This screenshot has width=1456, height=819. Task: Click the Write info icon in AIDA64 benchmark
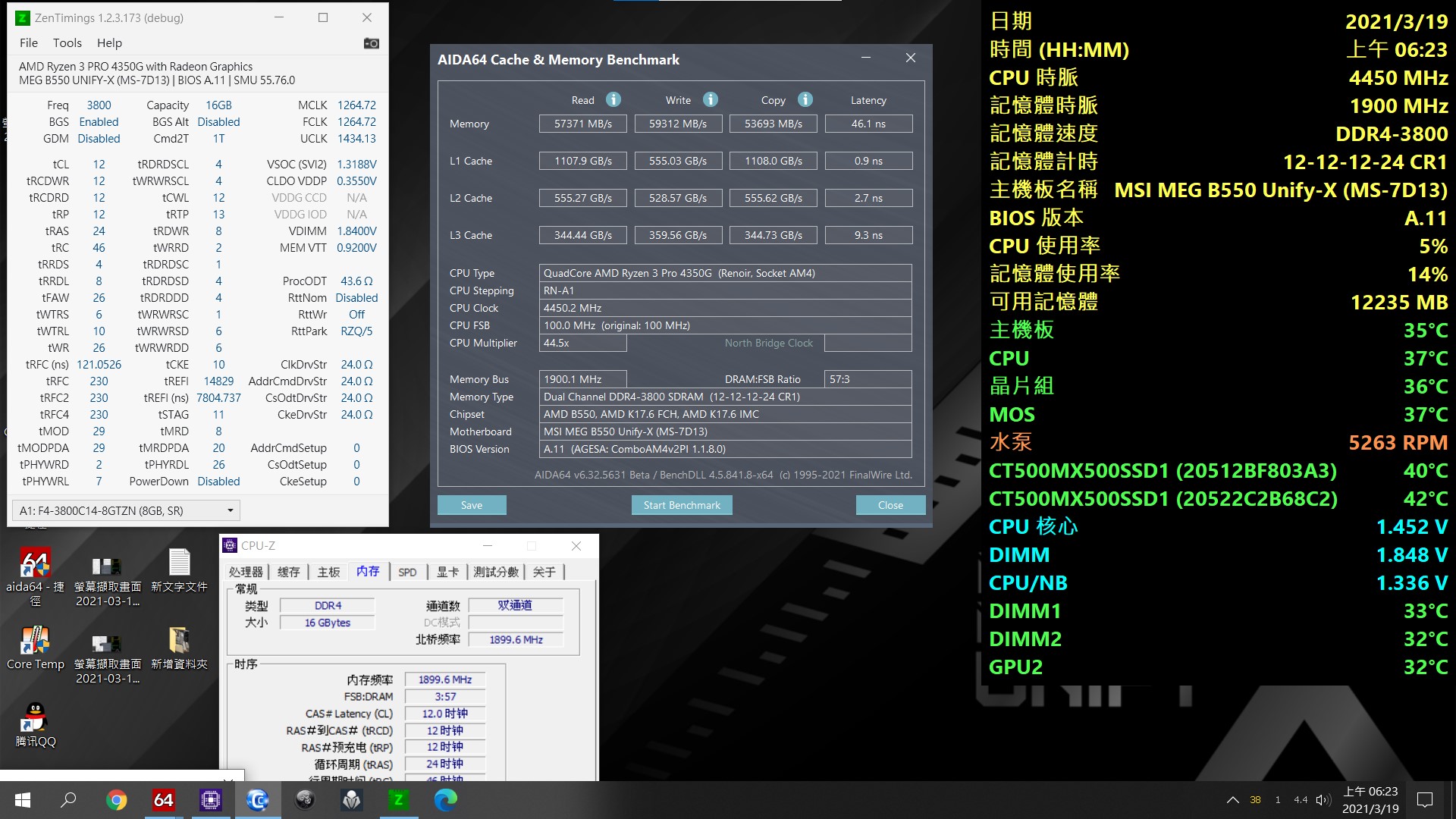point(710,99)
